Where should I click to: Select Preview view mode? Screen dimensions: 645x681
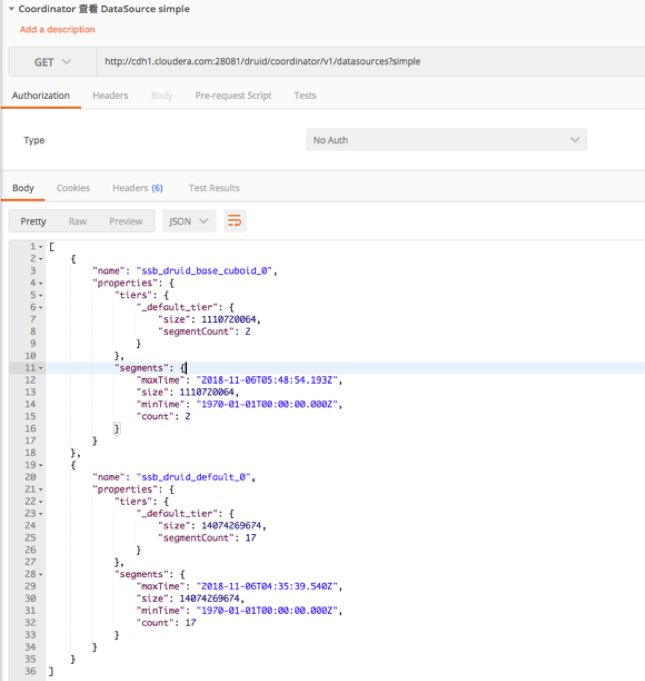pyautogui.click(x=126, y=221)
